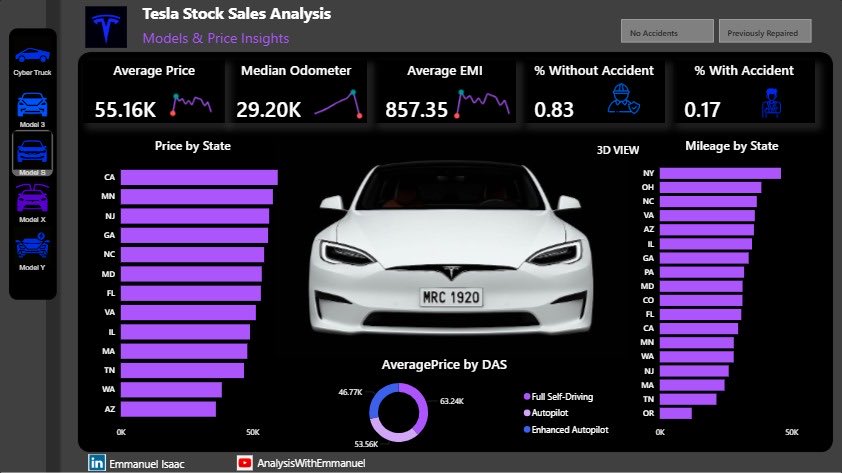This screenshot has height=473, width=842.
Task: Select NJ bar in Price by State
Action: point(195,216)
